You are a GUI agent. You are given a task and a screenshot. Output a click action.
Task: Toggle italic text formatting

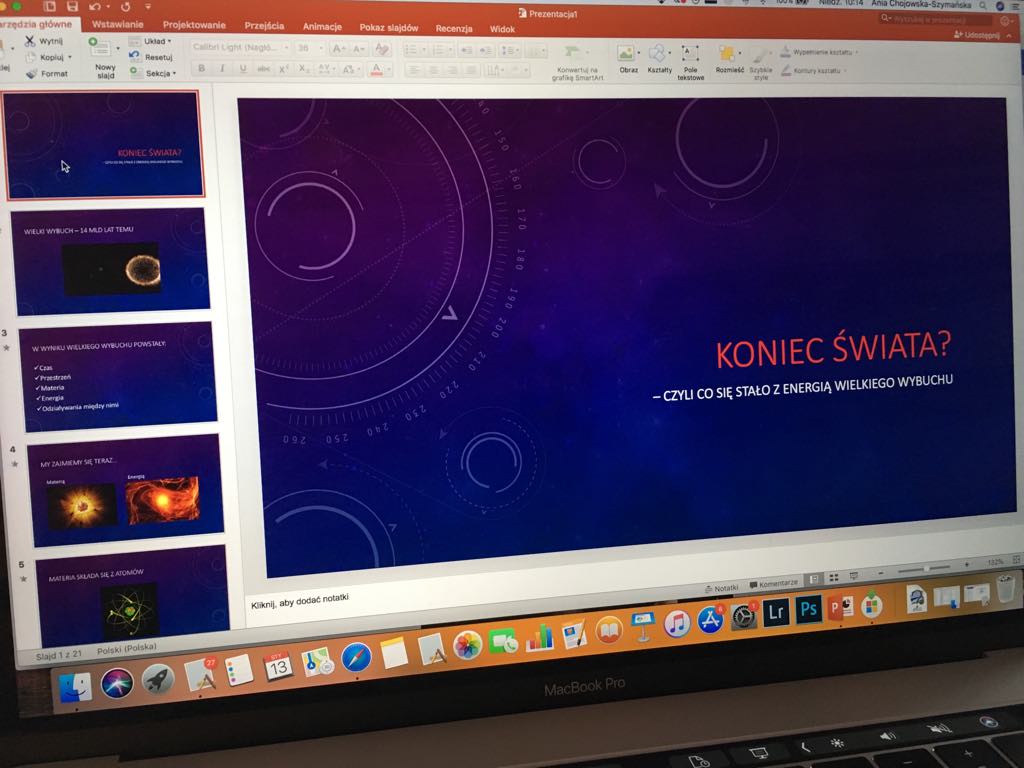coord(221,69)
